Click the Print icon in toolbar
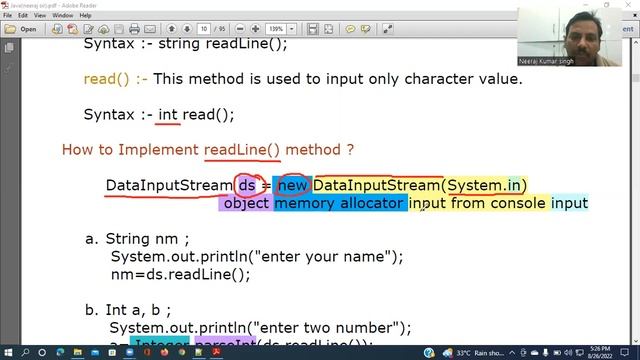The height and width of the screenshot is (360, 640). (x=134, y=29)
